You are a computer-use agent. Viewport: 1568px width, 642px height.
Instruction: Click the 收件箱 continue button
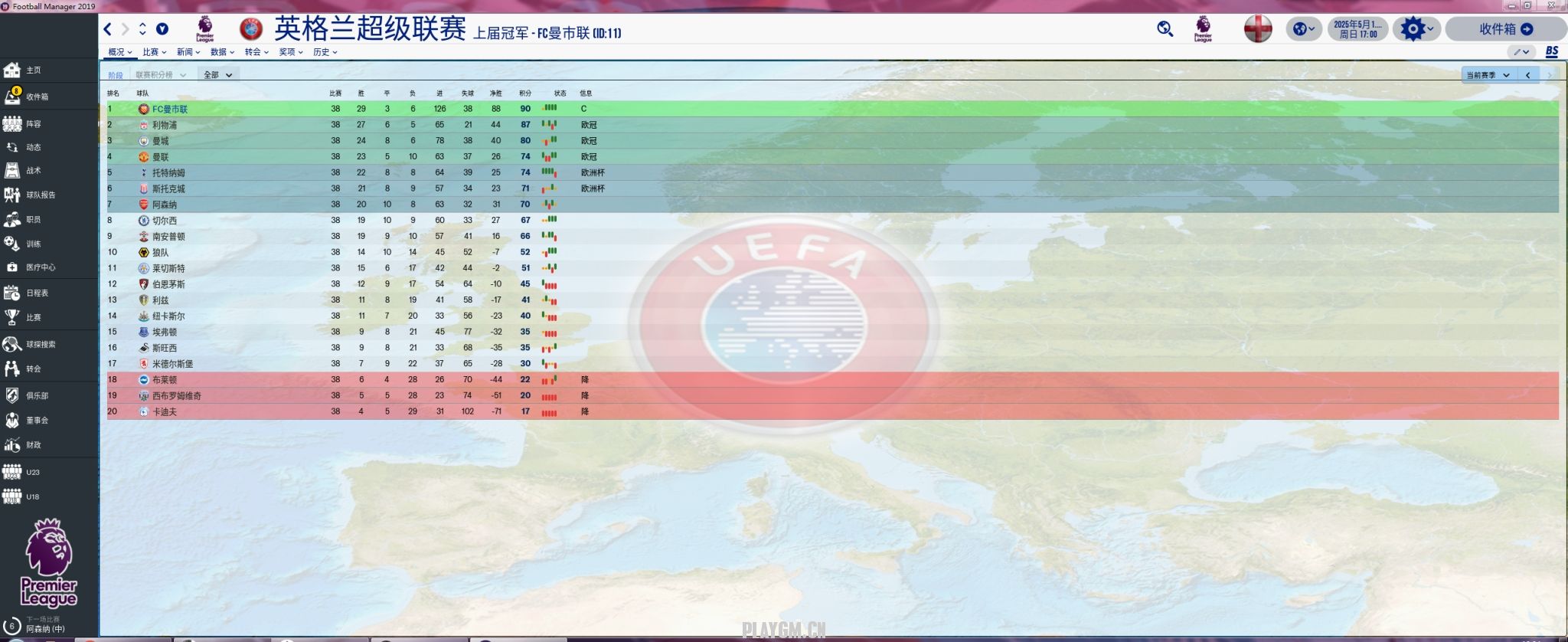[x=1504, y=29]
